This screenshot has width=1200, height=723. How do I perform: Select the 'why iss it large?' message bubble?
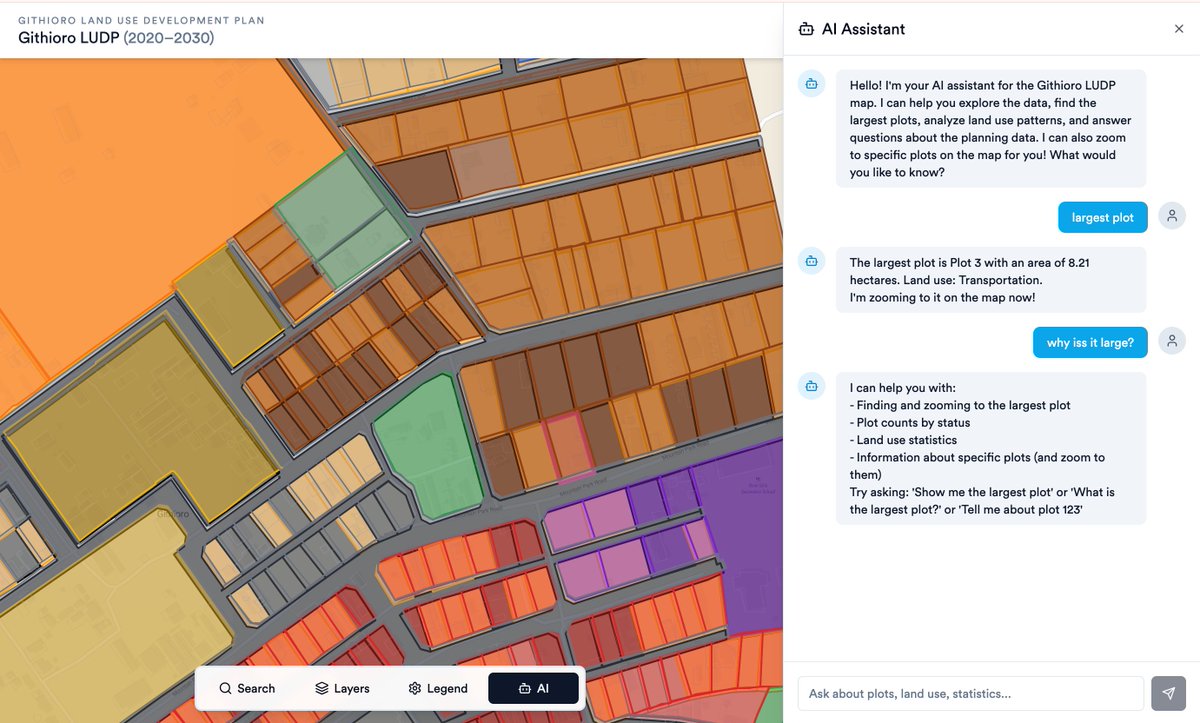1090,342
